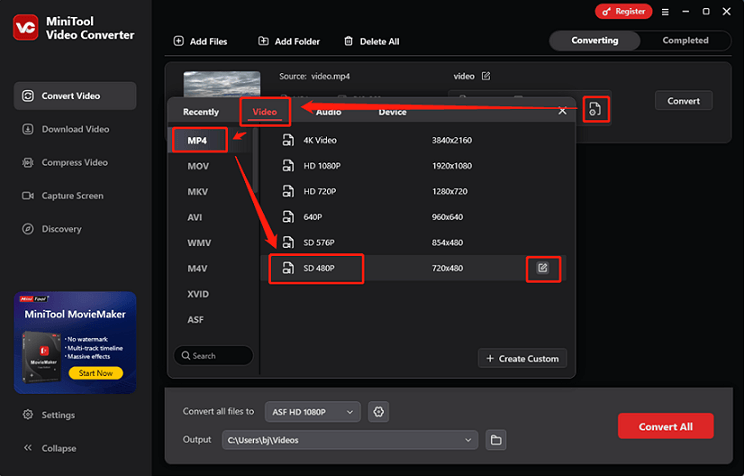Open the output format selector icon
Screen dimensions: 744x476
(595, 109)
